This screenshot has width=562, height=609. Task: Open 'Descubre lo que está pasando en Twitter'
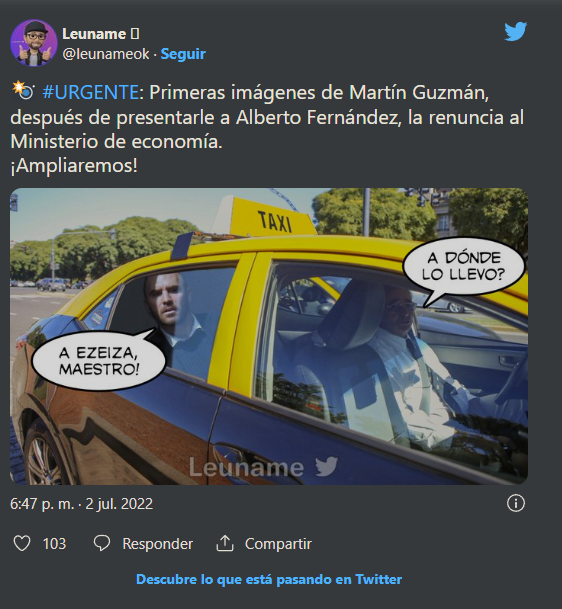pos(269,579)
